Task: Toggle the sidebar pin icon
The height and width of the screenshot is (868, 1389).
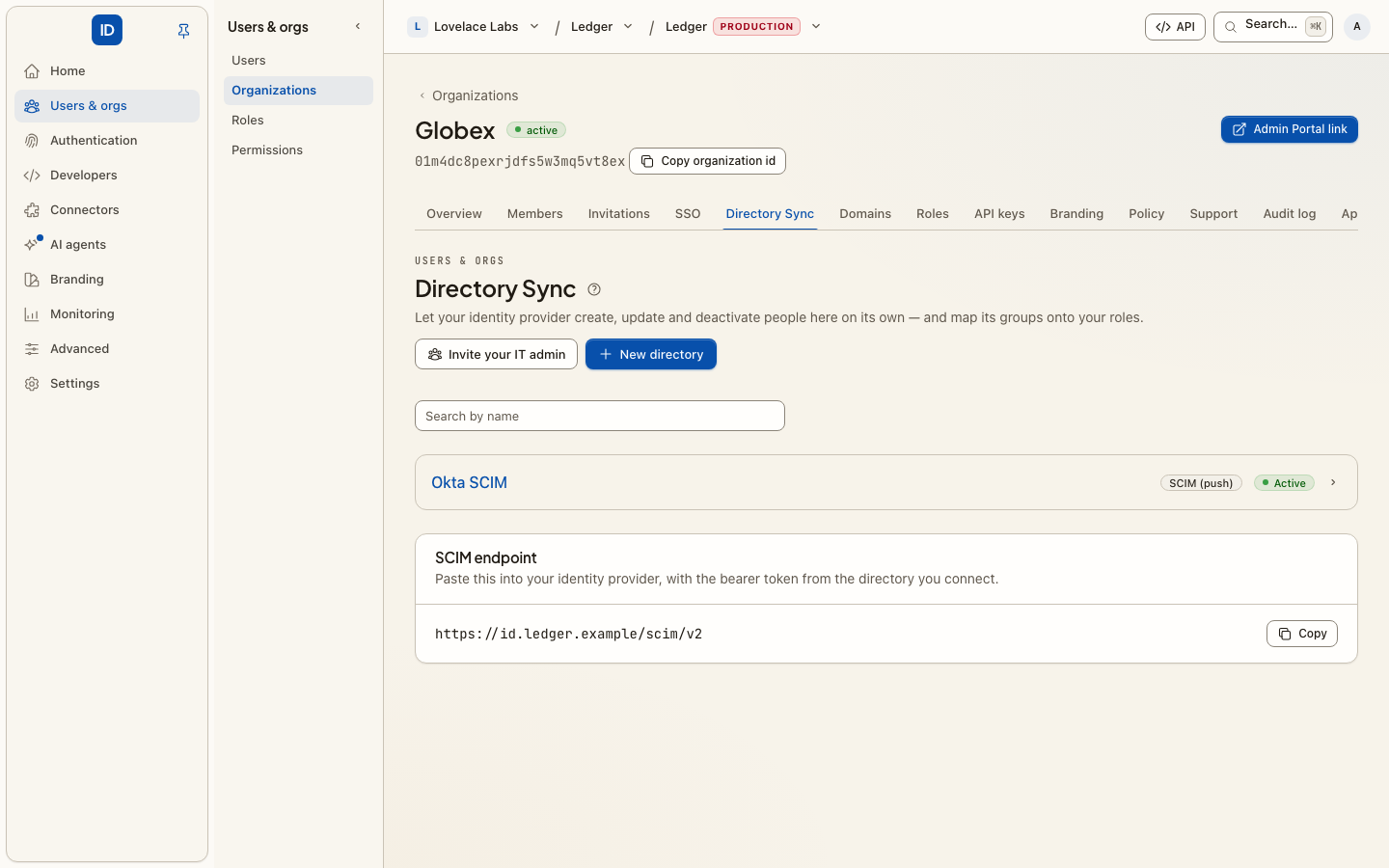Action: pos(183,31)
